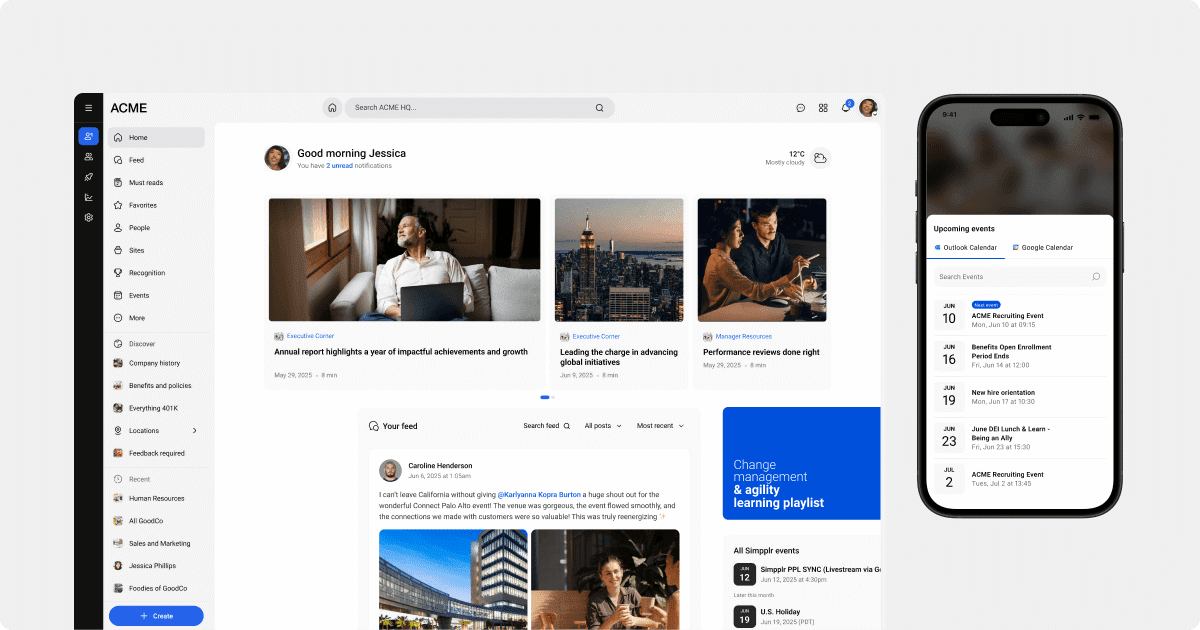Screen dimensions: 1200x630
Task: Open Must reads in the sidebar
Action: pyautogui.click(x=157, y=183)
